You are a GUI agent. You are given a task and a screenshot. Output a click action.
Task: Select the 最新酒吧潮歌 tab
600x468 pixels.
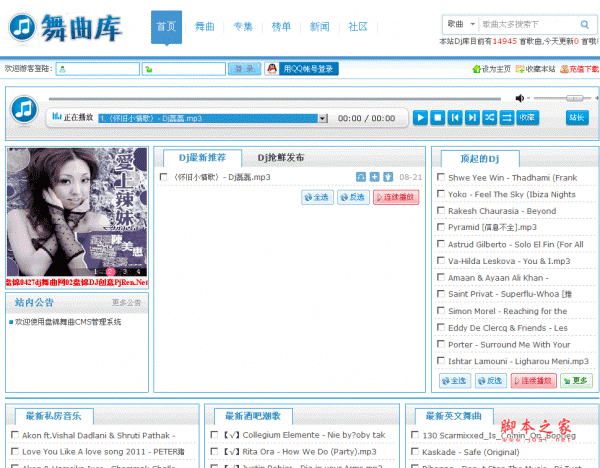(253, 416)
